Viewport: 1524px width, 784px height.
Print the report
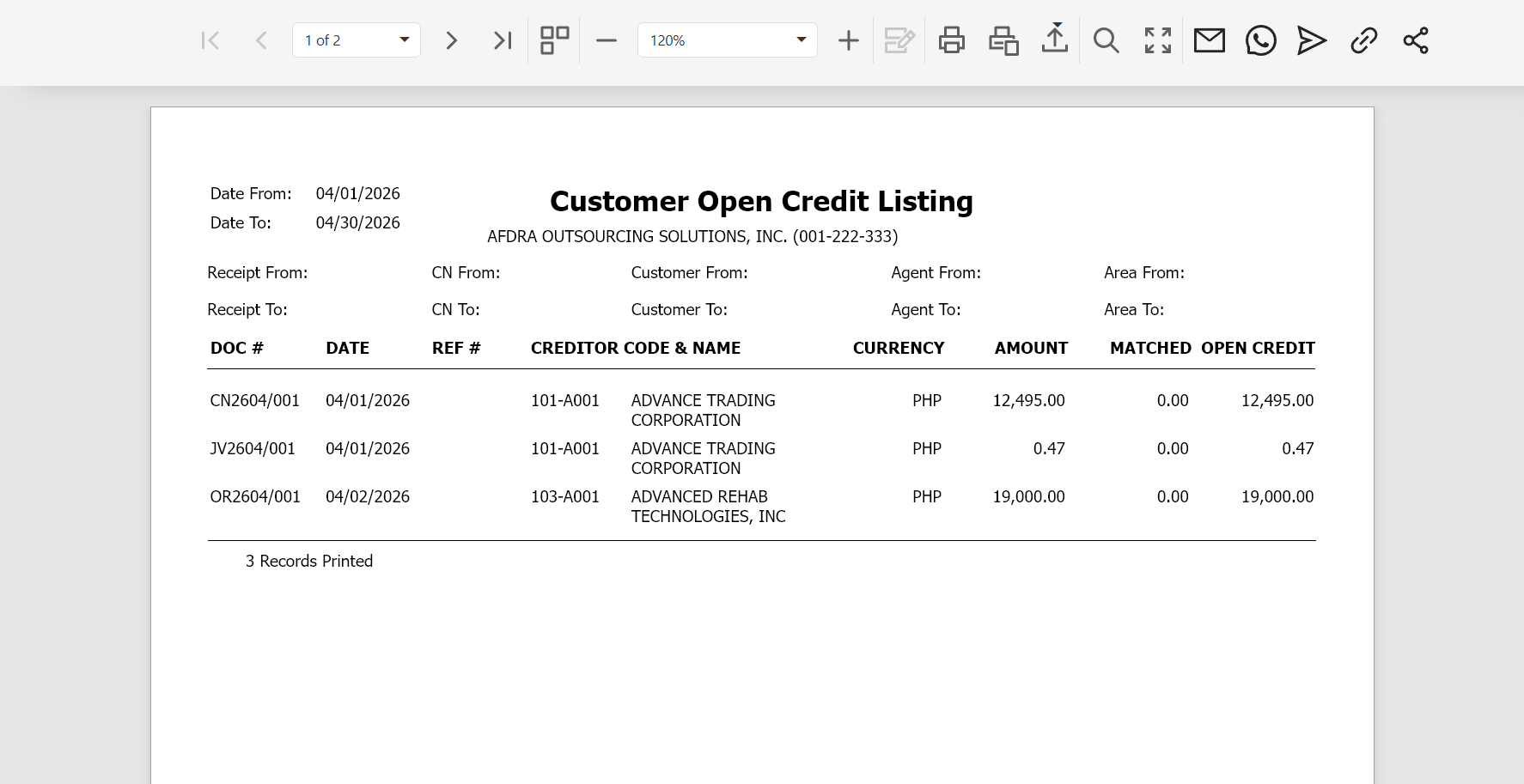pyautogui.click(x=952, y=40)
